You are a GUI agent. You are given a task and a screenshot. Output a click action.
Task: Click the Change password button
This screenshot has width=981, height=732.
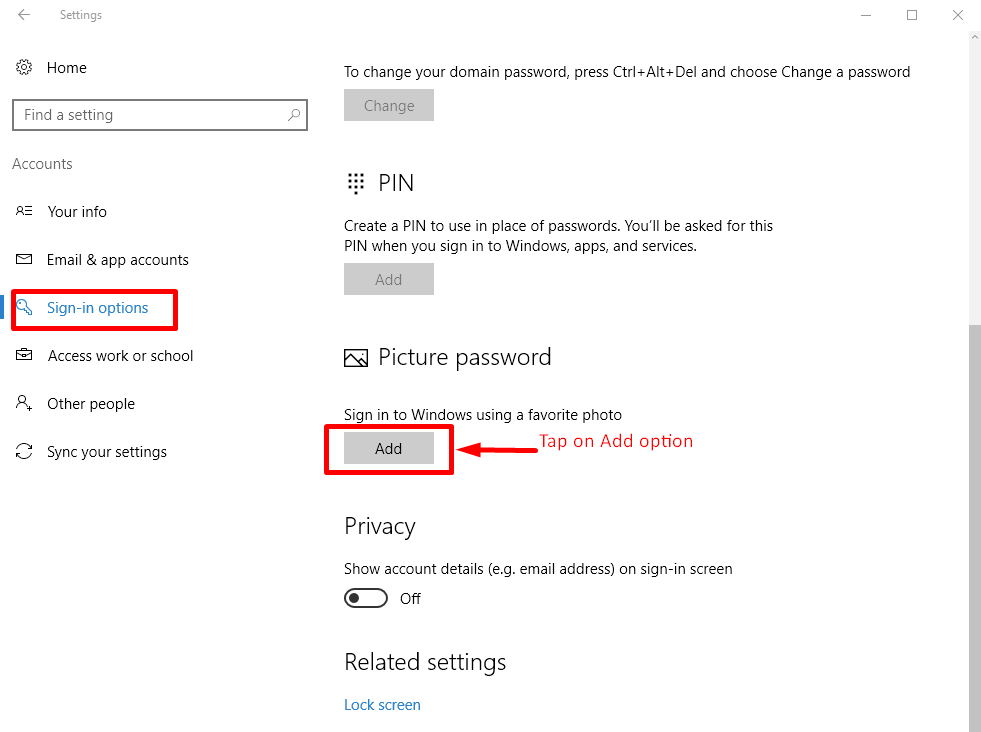(x=389, y=106)
